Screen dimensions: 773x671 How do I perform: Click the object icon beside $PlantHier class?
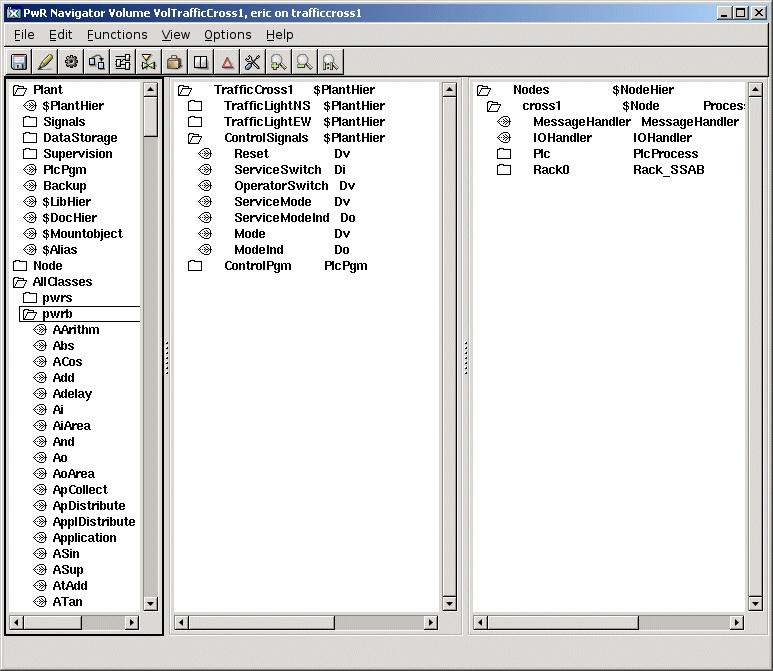click(30, 106)
